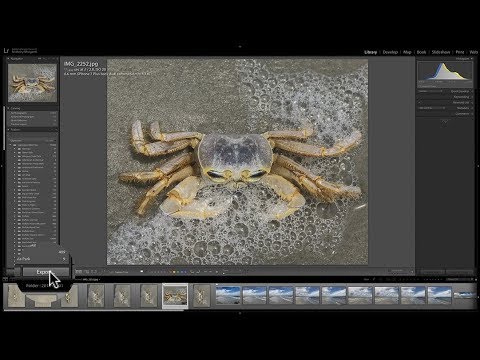The width and height of the screenshot is (480, 360).
Task: Open the Map module
Action: 407,52
